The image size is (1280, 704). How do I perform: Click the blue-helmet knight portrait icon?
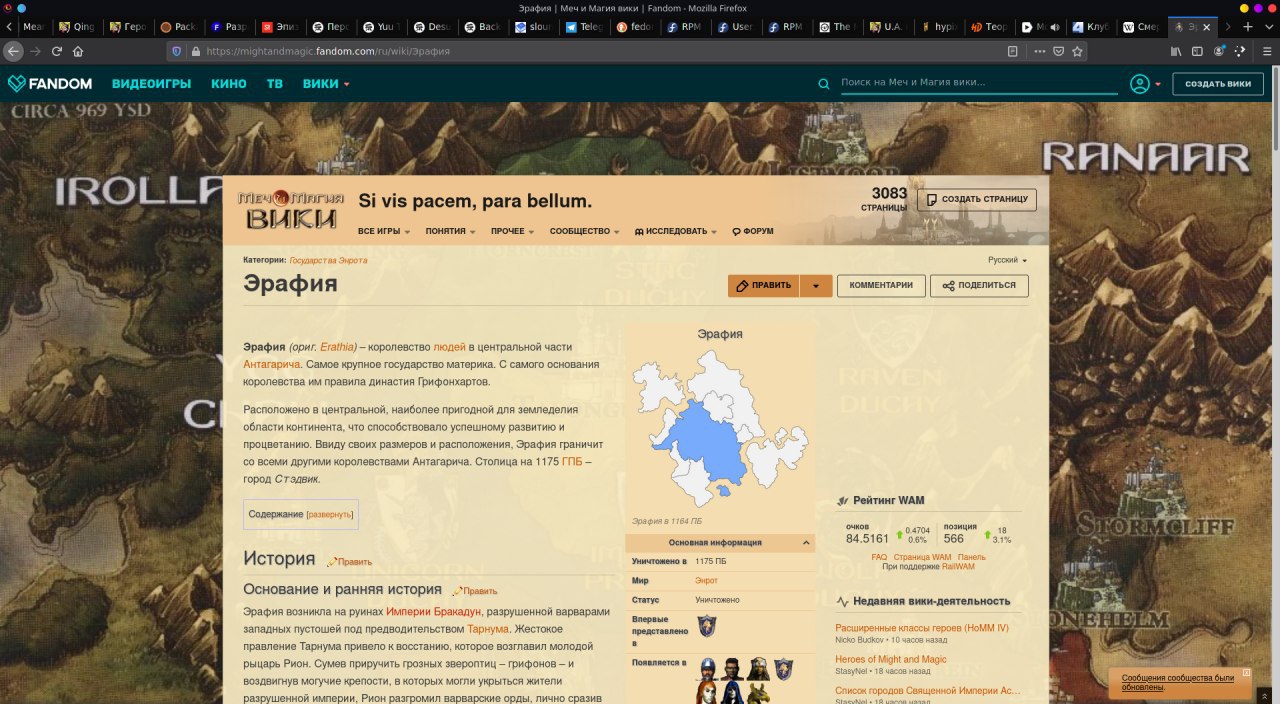[708, 669]
